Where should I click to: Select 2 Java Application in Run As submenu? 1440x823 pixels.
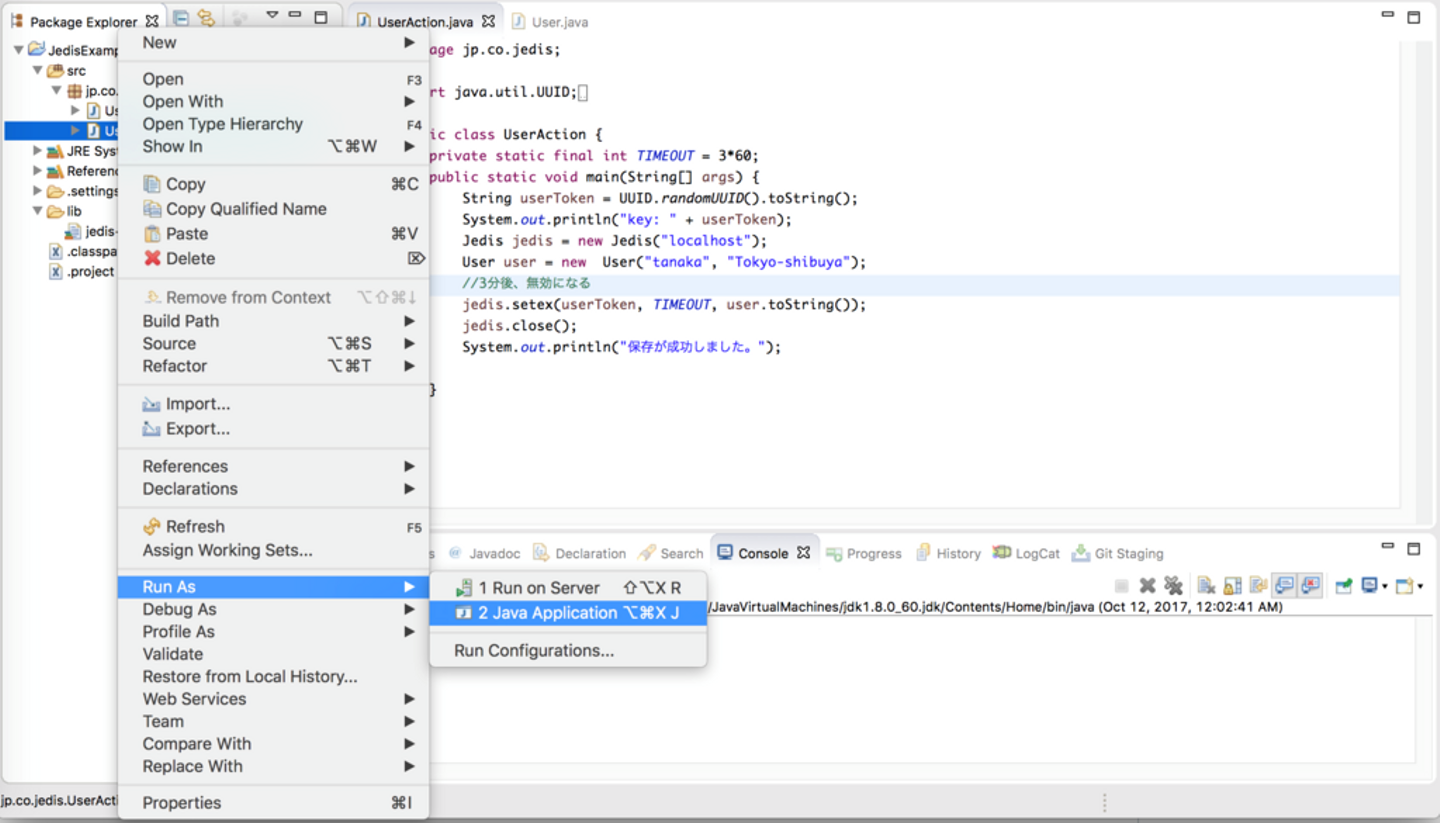[x=567, y=613]
